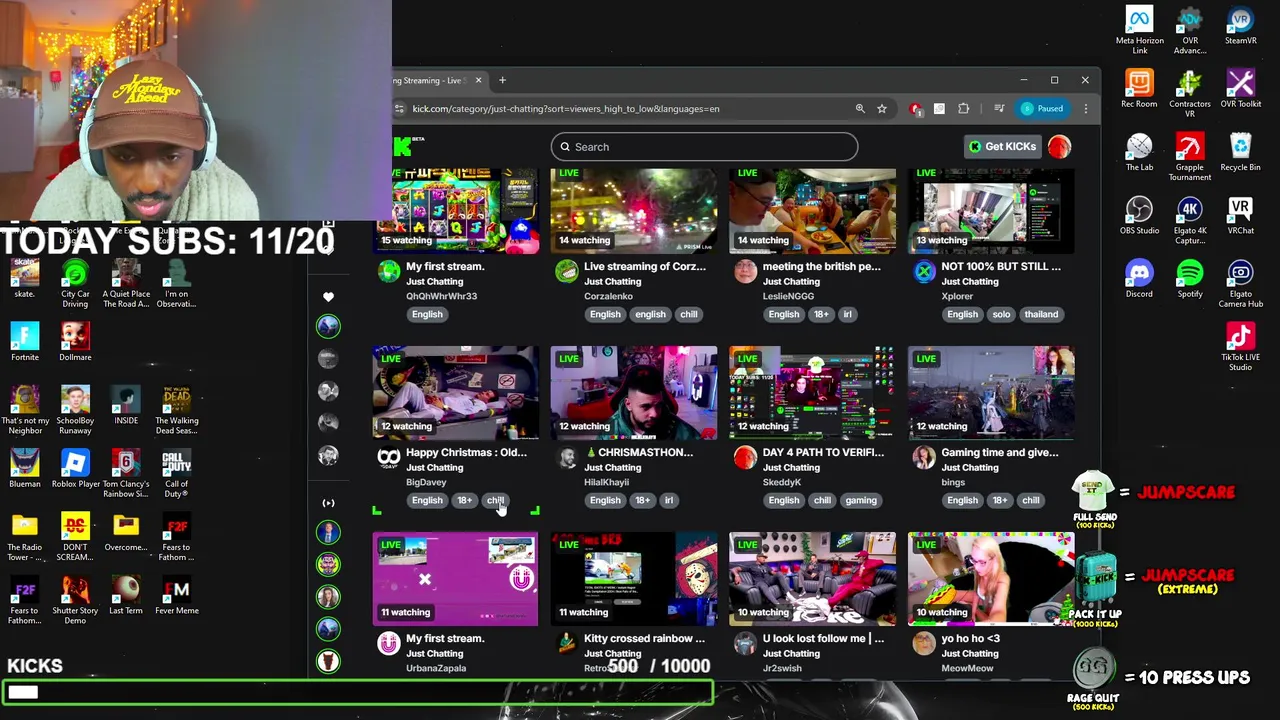Click the heart Following icon in Kick sidebar
Screen dimensions: 1280x720
[x=328, y=297]
